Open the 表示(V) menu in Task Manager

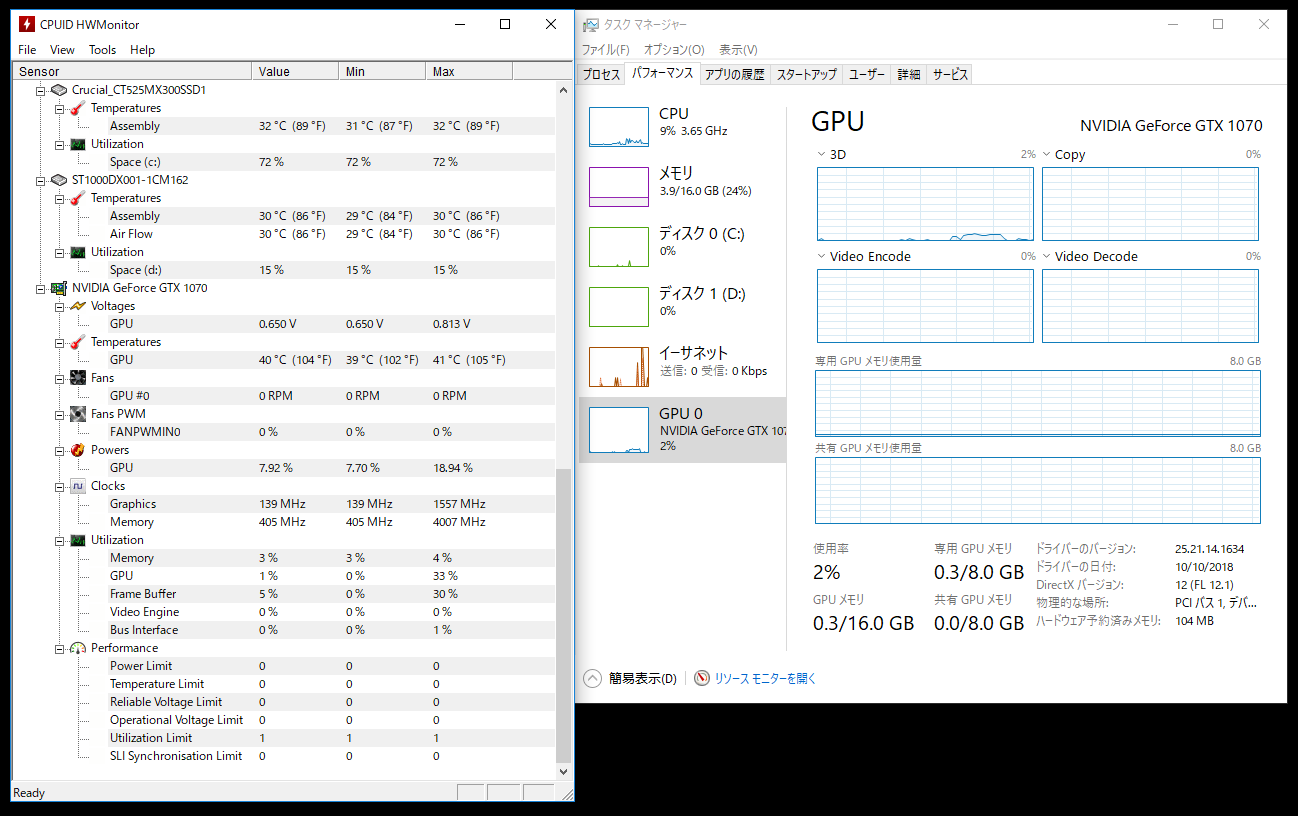click(738, 50)
